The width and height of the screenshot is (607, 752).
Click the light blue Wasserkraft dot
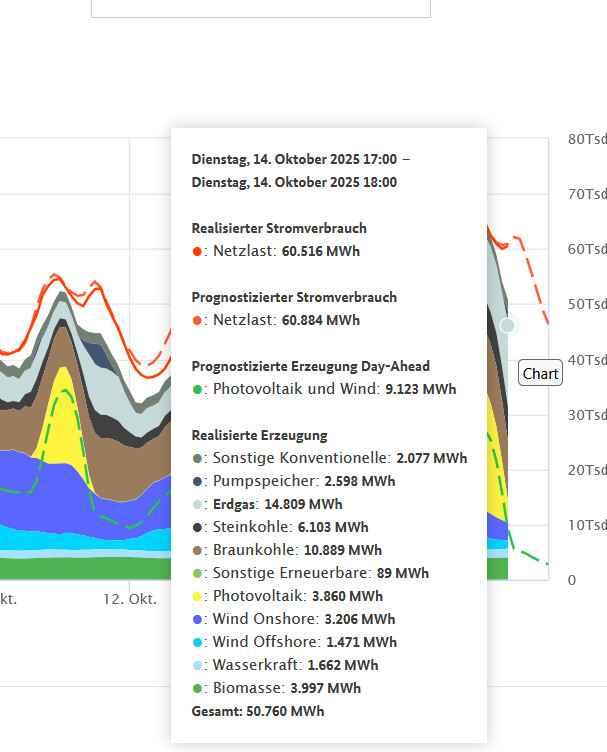click(x=197, y=666)
